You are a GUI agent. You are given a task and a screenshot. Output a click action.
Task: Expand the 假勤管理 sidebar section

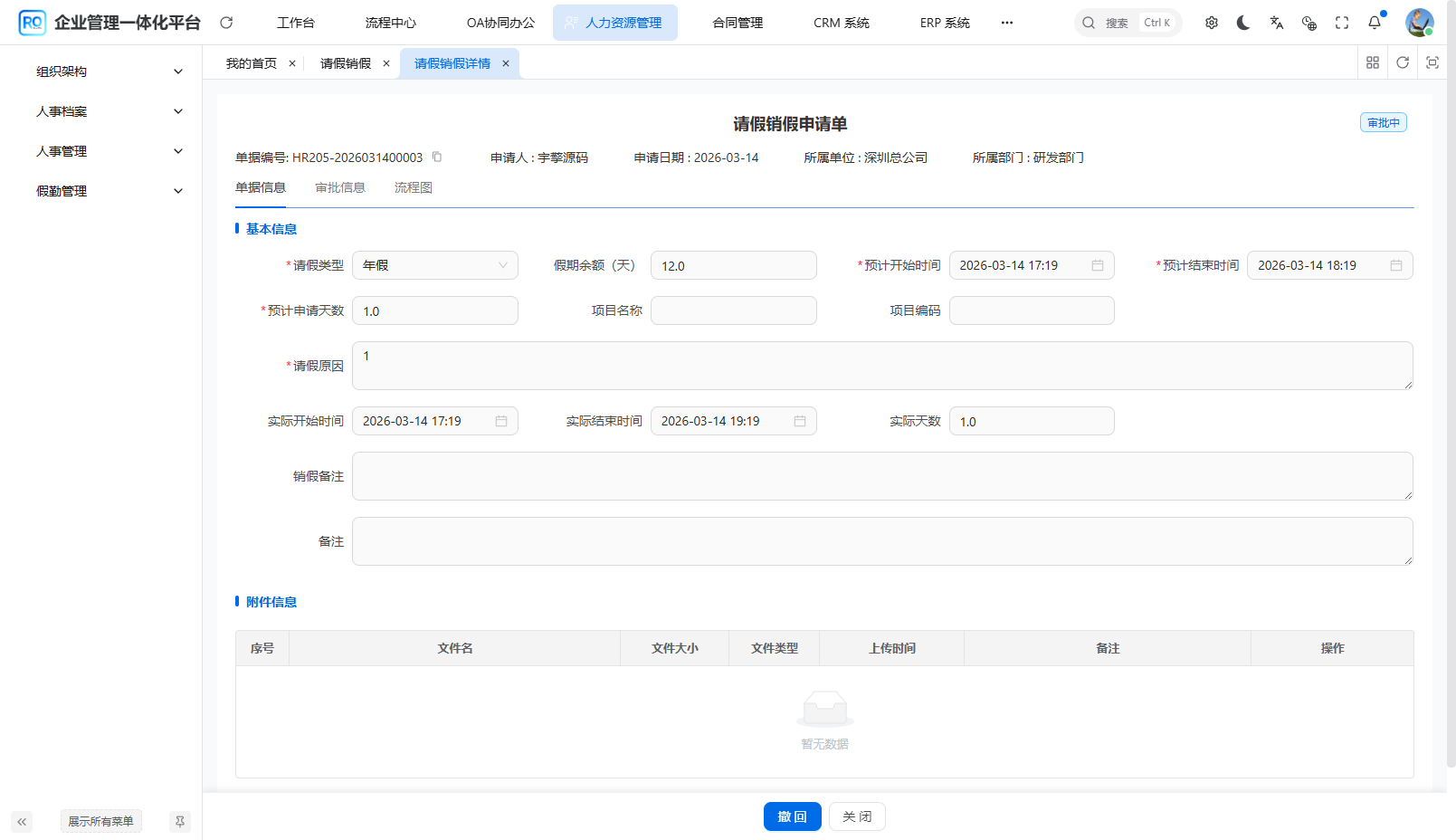click(107, 191)
